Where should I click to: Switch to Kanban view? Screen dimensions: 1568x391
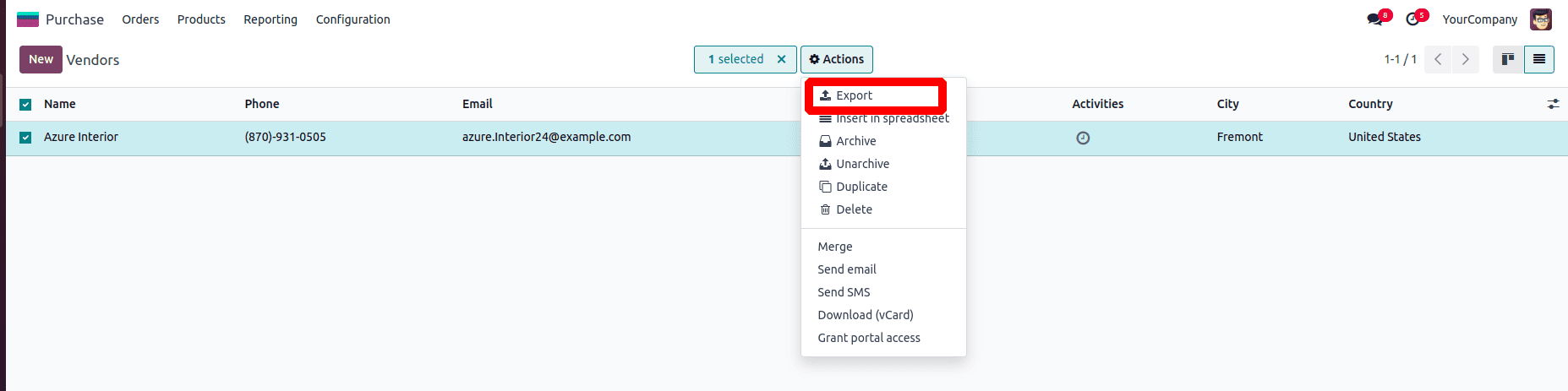[x=1508, y=59]
